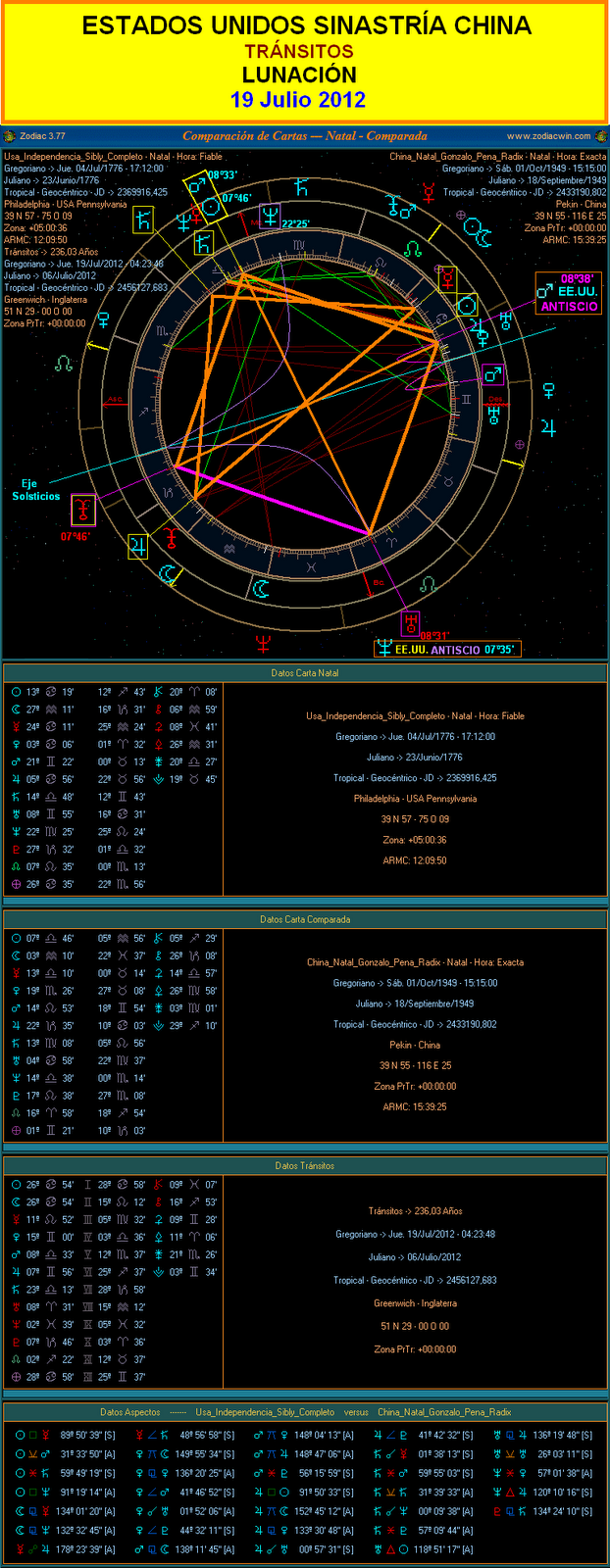The height and width of the screenshot is (1568, 610).
Task: Click the magenta-boxed Mars glyph beside EE.UU. ANTISCIO
Action: 545,291
